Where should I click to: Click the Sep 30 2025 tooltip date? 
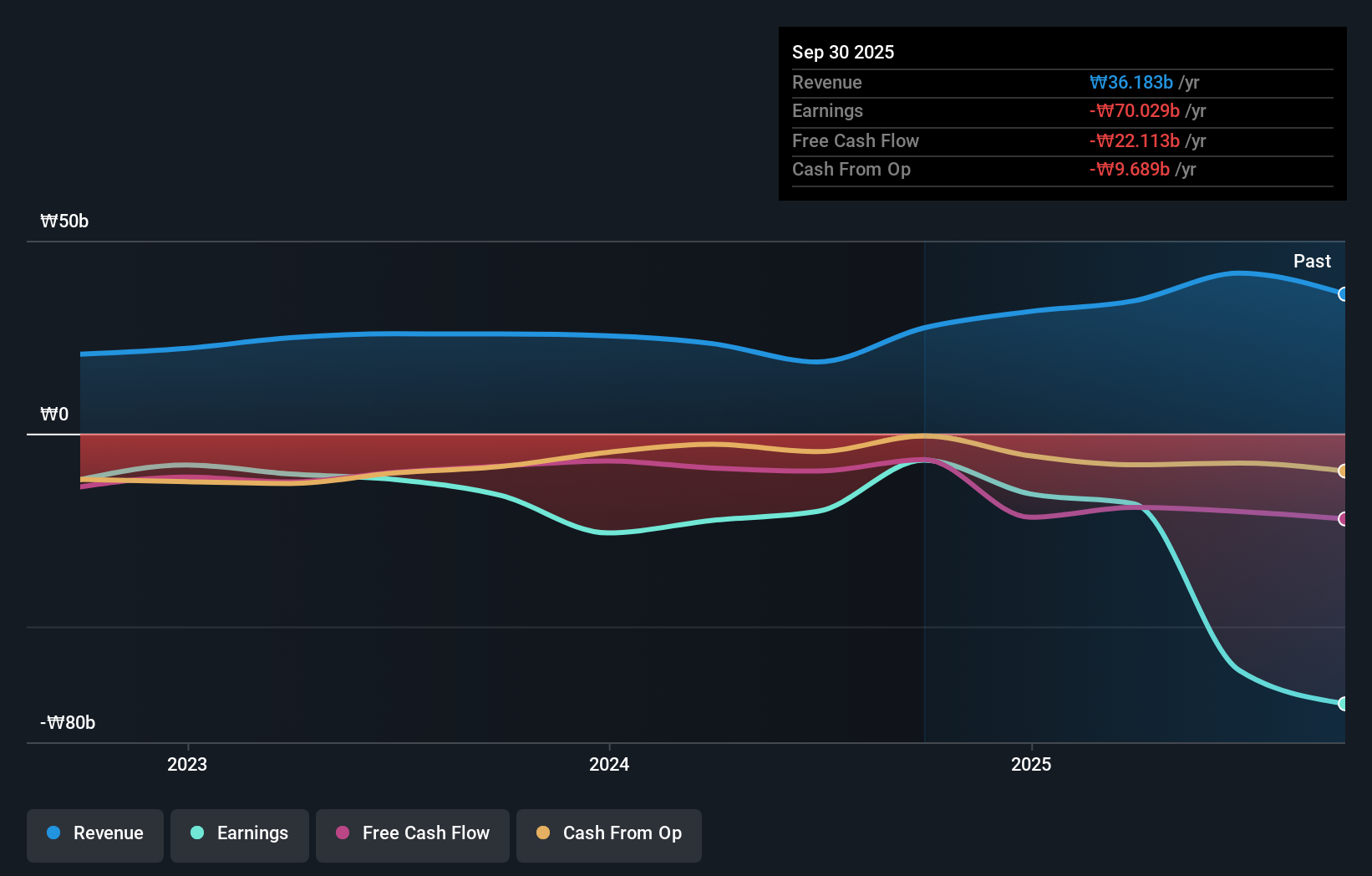[x=843, y=52]
